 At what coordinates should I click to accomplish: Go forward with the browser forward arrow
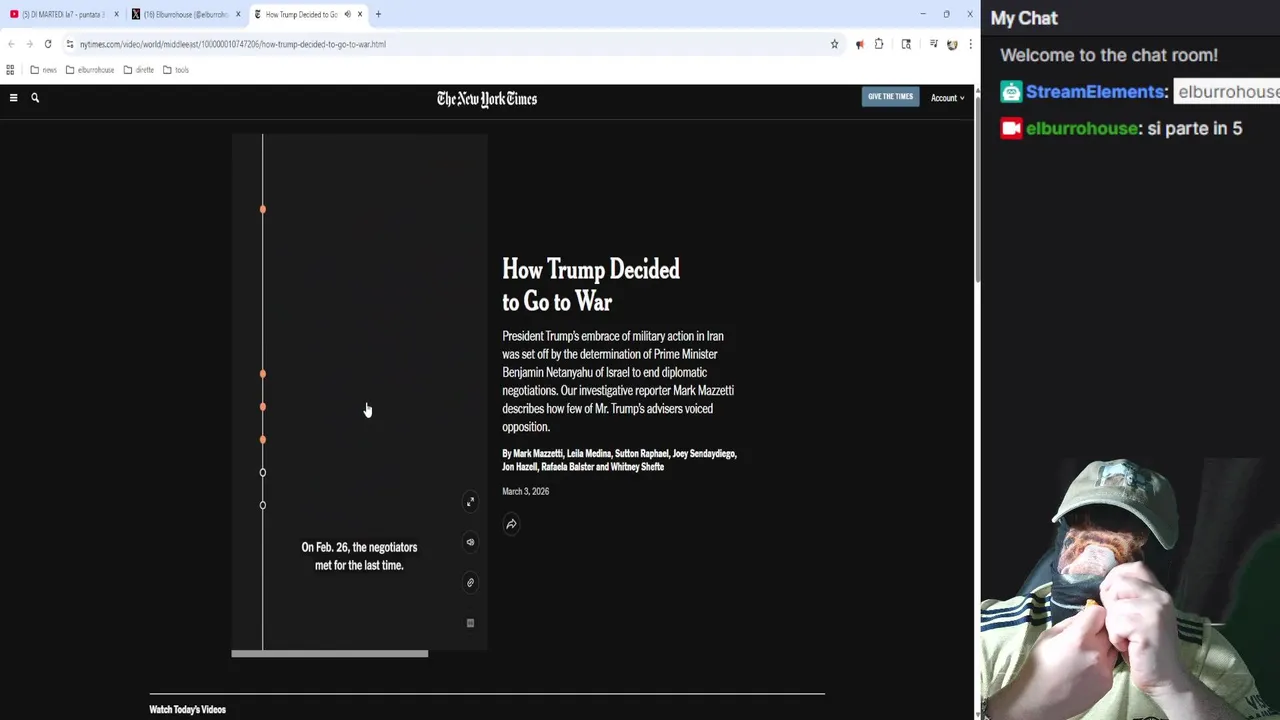(29, 44)
